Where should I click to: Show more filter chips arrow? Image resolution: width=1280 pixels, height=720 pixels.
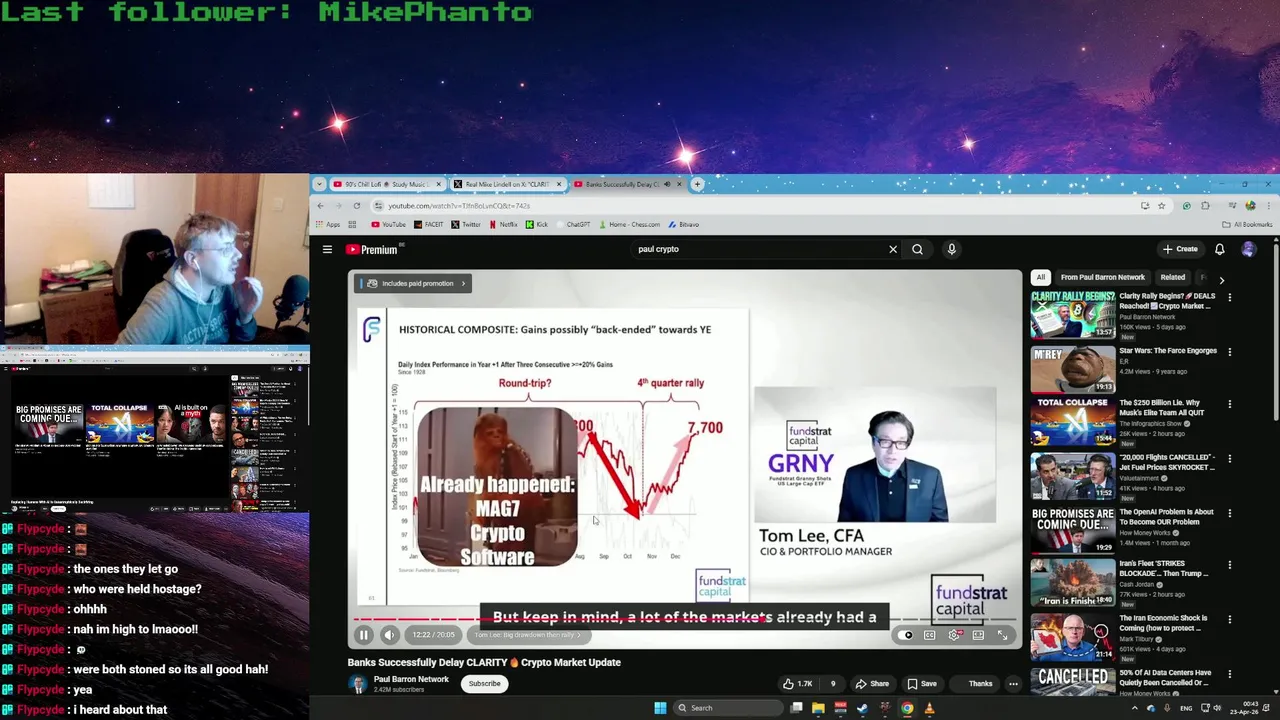pos(1221,280)
